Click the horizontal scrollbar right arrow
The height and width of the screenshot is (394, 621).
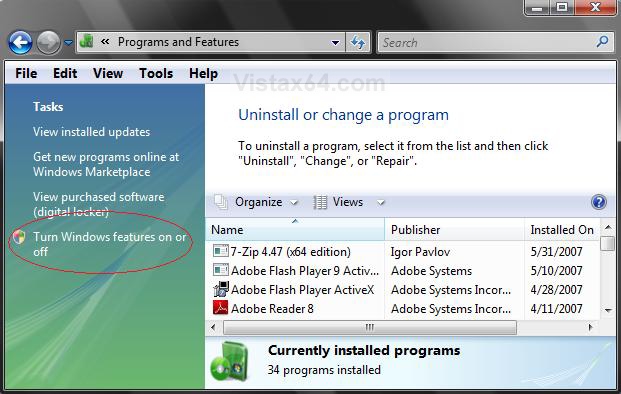pos(591,327)
